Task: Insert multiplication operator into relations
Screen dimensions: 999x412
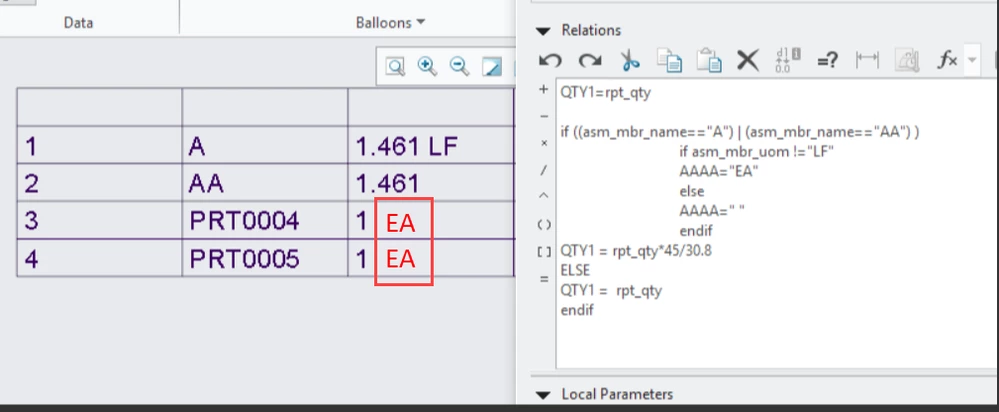Action: click(543, 143)
